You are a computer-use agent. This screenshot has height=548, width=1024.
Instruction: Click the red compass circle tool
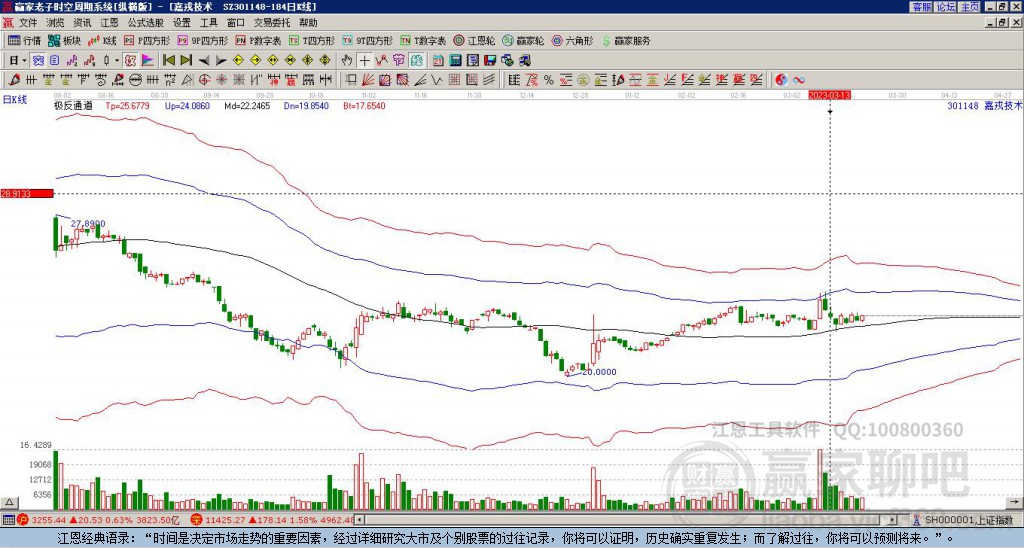[x=204, y=80]
